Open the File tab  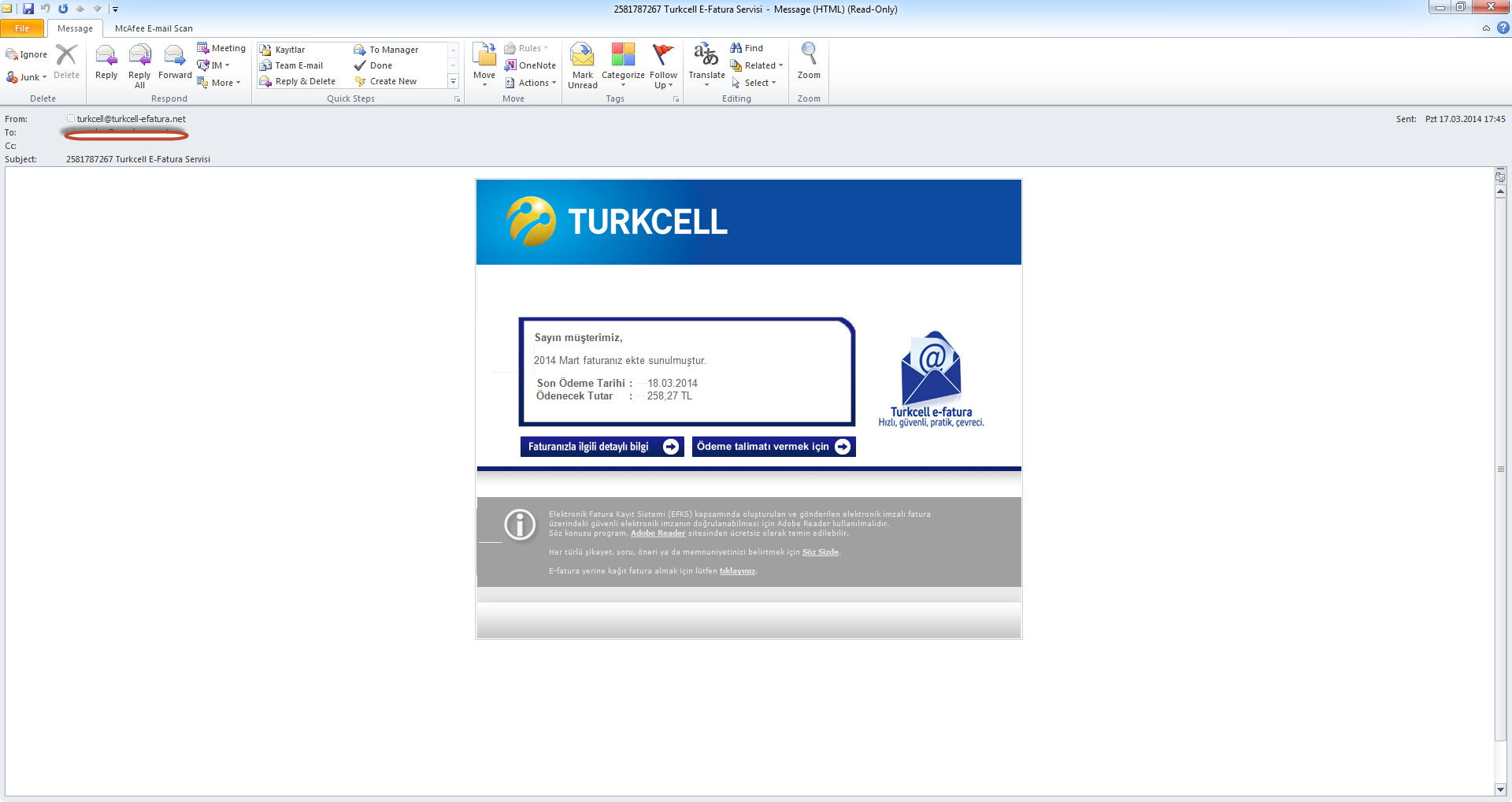22,28
